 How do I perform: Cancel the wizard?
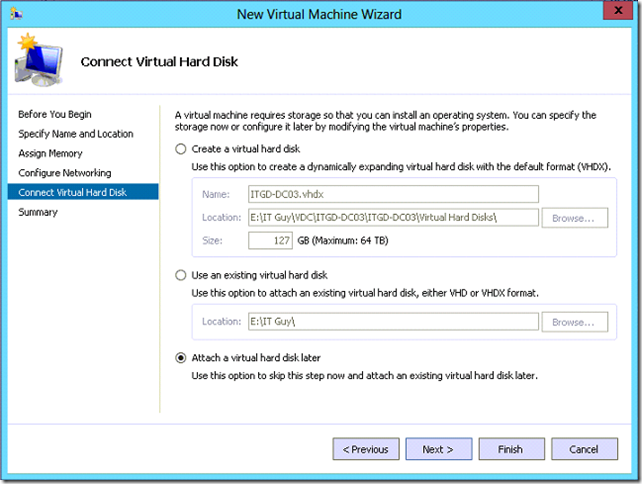(x=584, y=449)
